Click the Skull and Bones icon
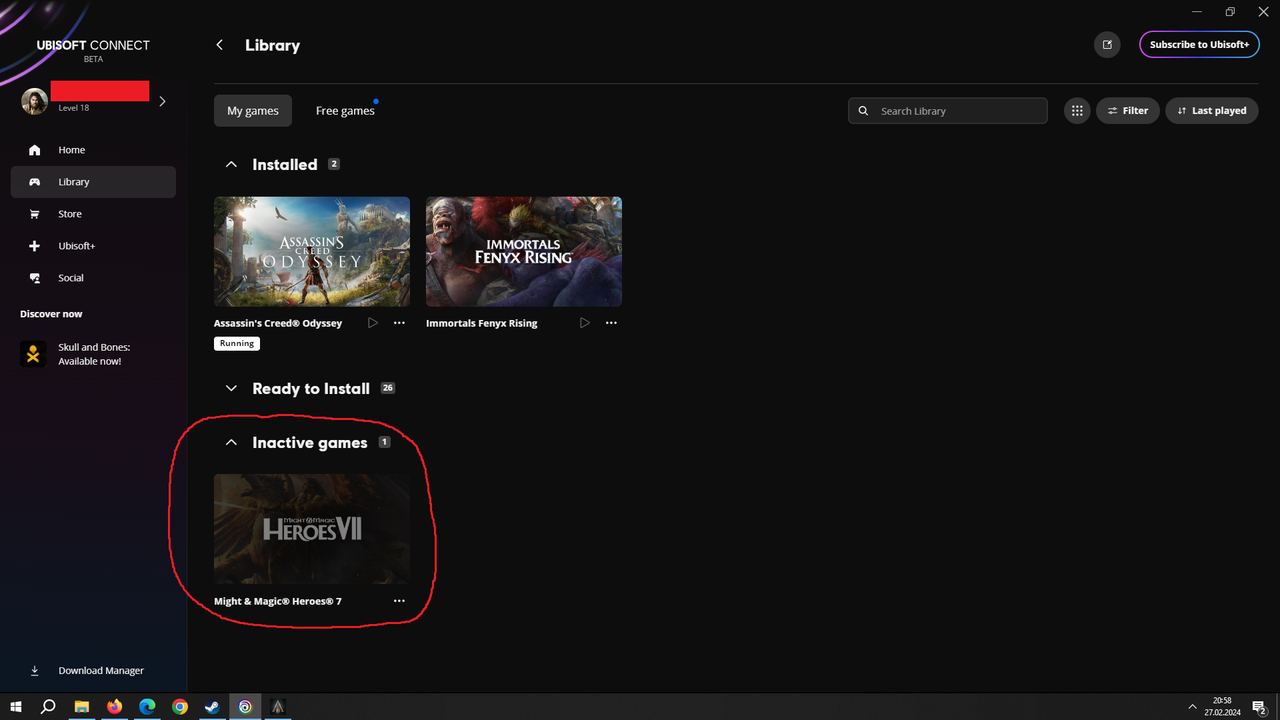This screenshot has width=1280, height=720. (33, 354)
